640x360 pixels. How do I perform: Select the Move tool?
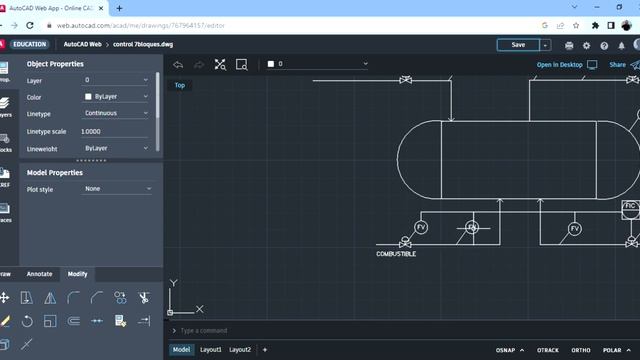click(4, 298)
